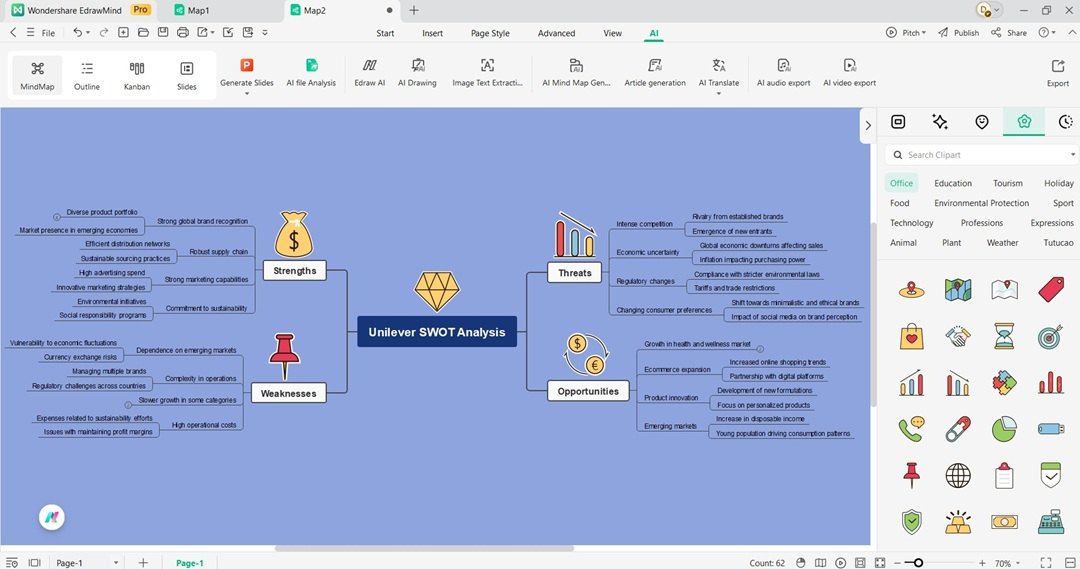Start AI video export
Viewport: 1080px width, 569px height.
pyautogui.click(x=849, y=72)
